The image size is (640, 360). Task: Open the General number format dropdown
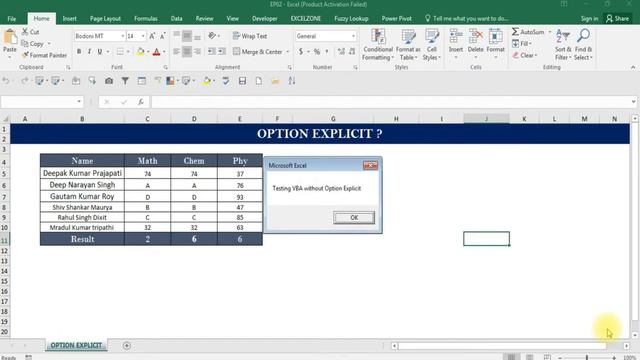tap(353, 36)
